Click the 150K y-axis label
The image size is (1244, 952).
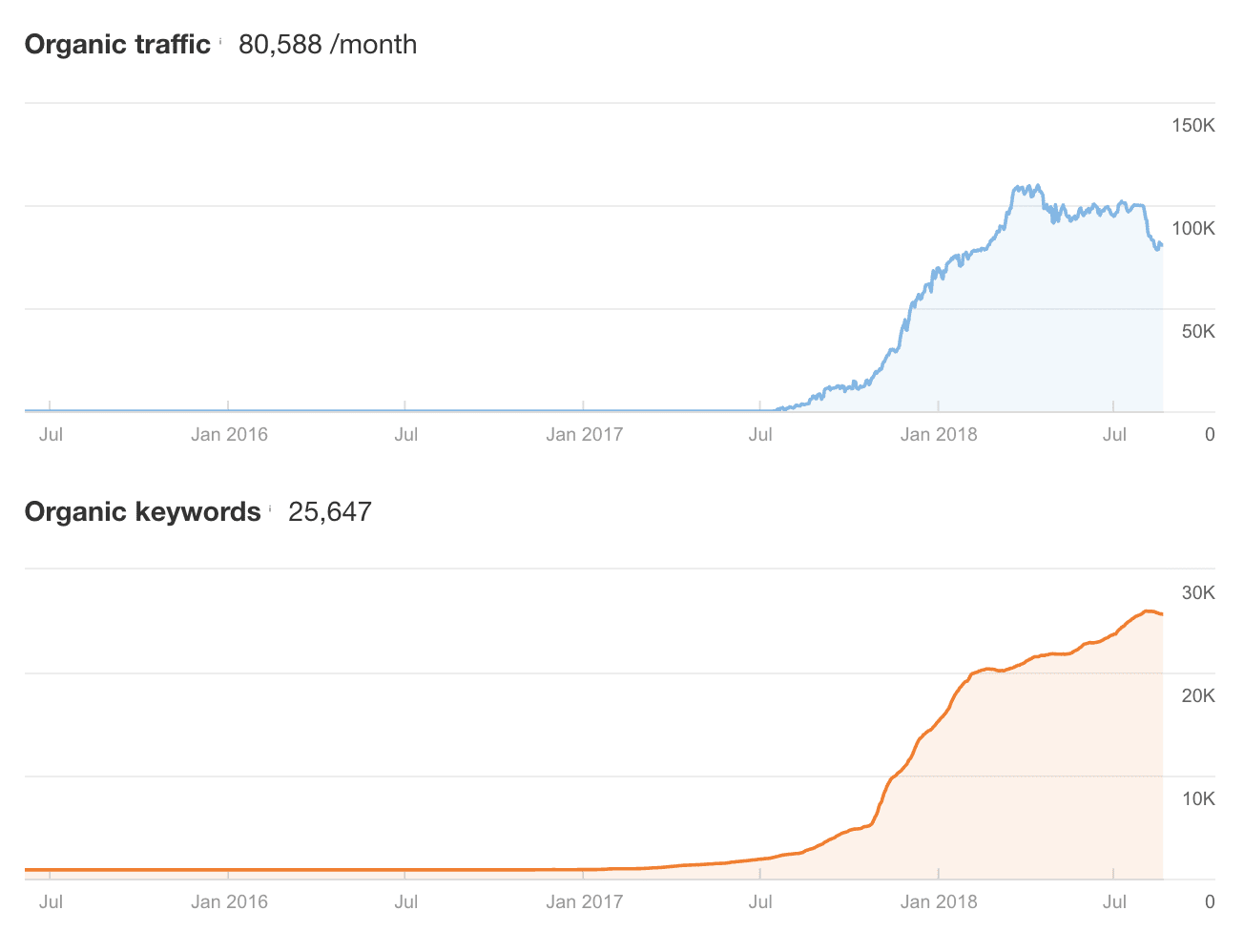pos(1193,126)
